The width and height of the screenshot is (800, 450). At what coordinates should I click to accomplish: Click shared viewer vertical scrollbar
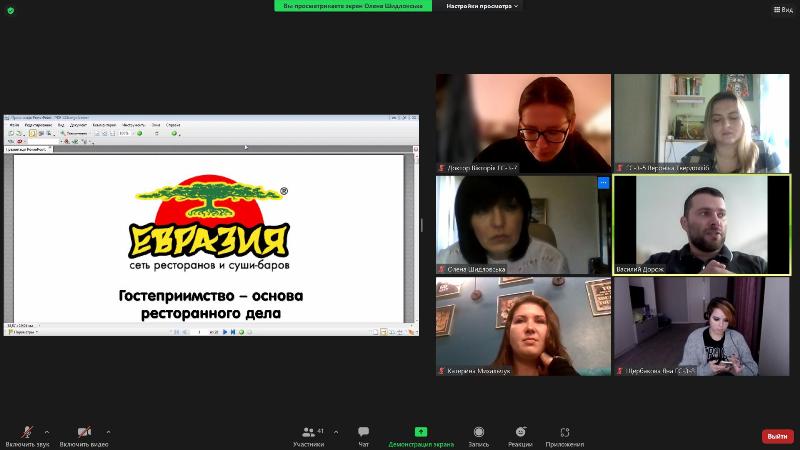[415, 237]
